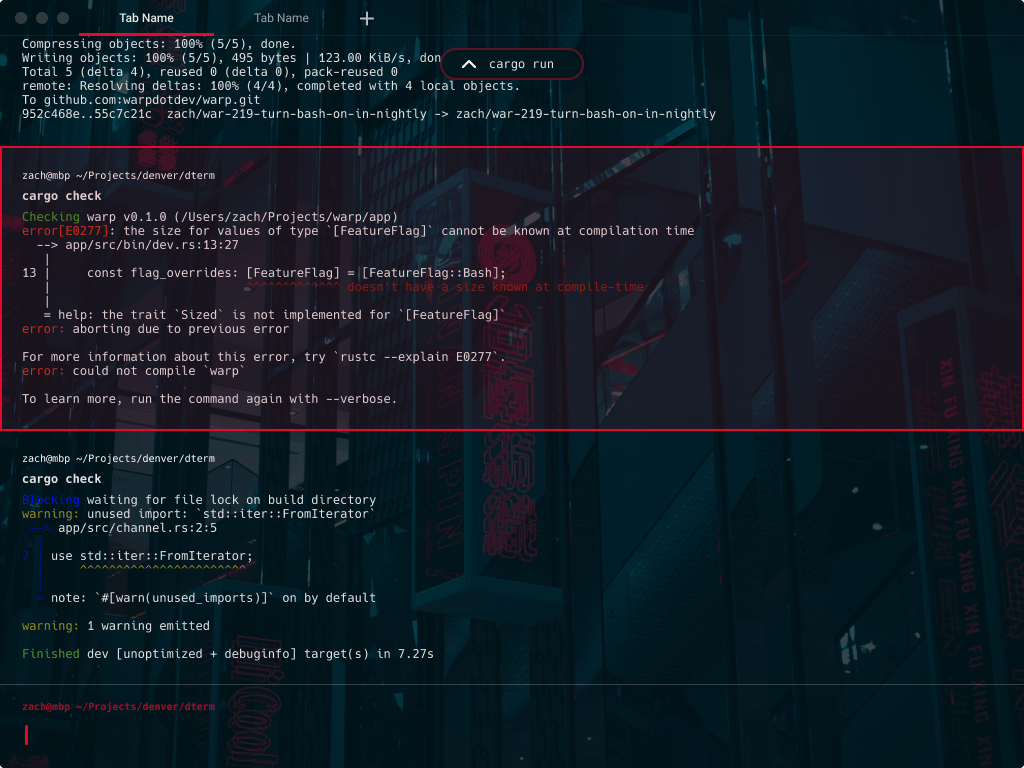The height and width of the screenshot is (768, 1024).
Task: Click the middle gray window control dot
Action: pos(43,18)
